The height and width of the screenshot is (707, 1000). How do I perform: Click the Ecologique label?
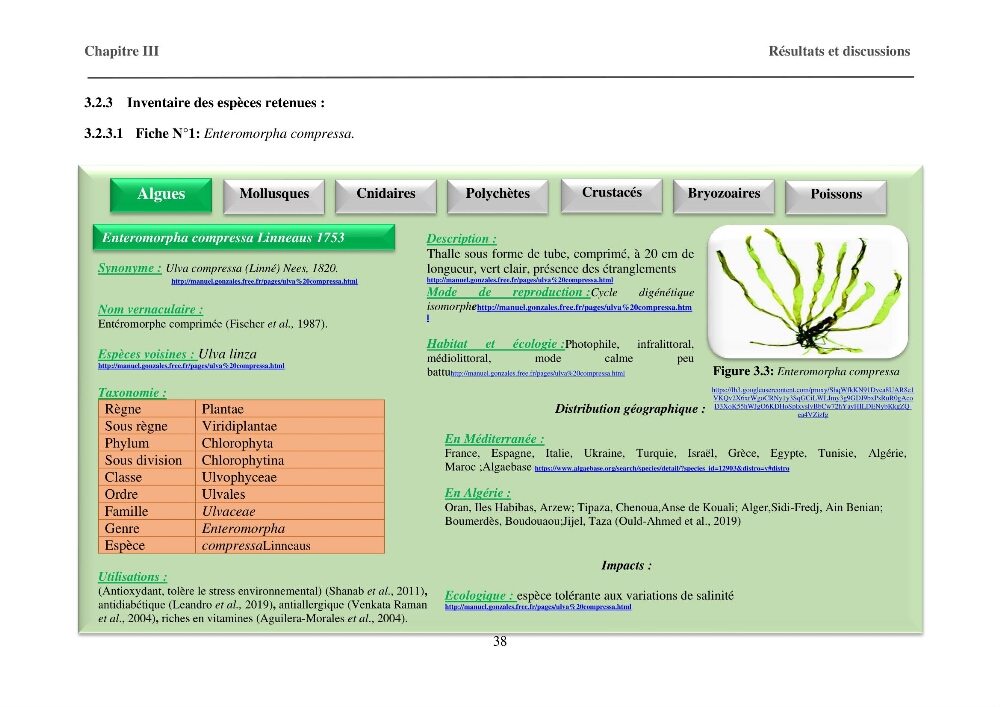pos(479,595)
